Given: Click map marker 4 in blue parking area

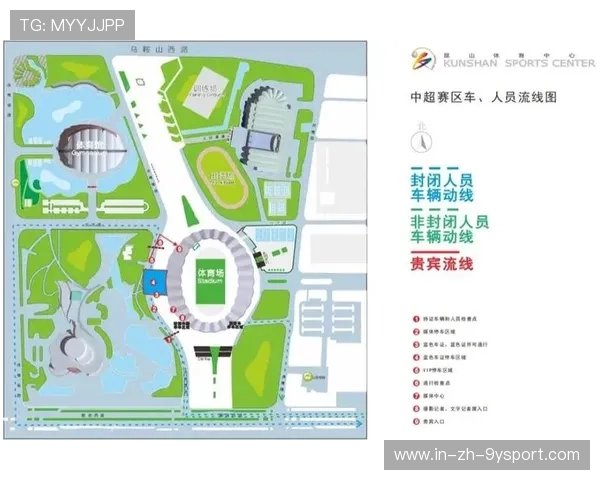Looking at the screenshot, I should [x=153, y=282].
